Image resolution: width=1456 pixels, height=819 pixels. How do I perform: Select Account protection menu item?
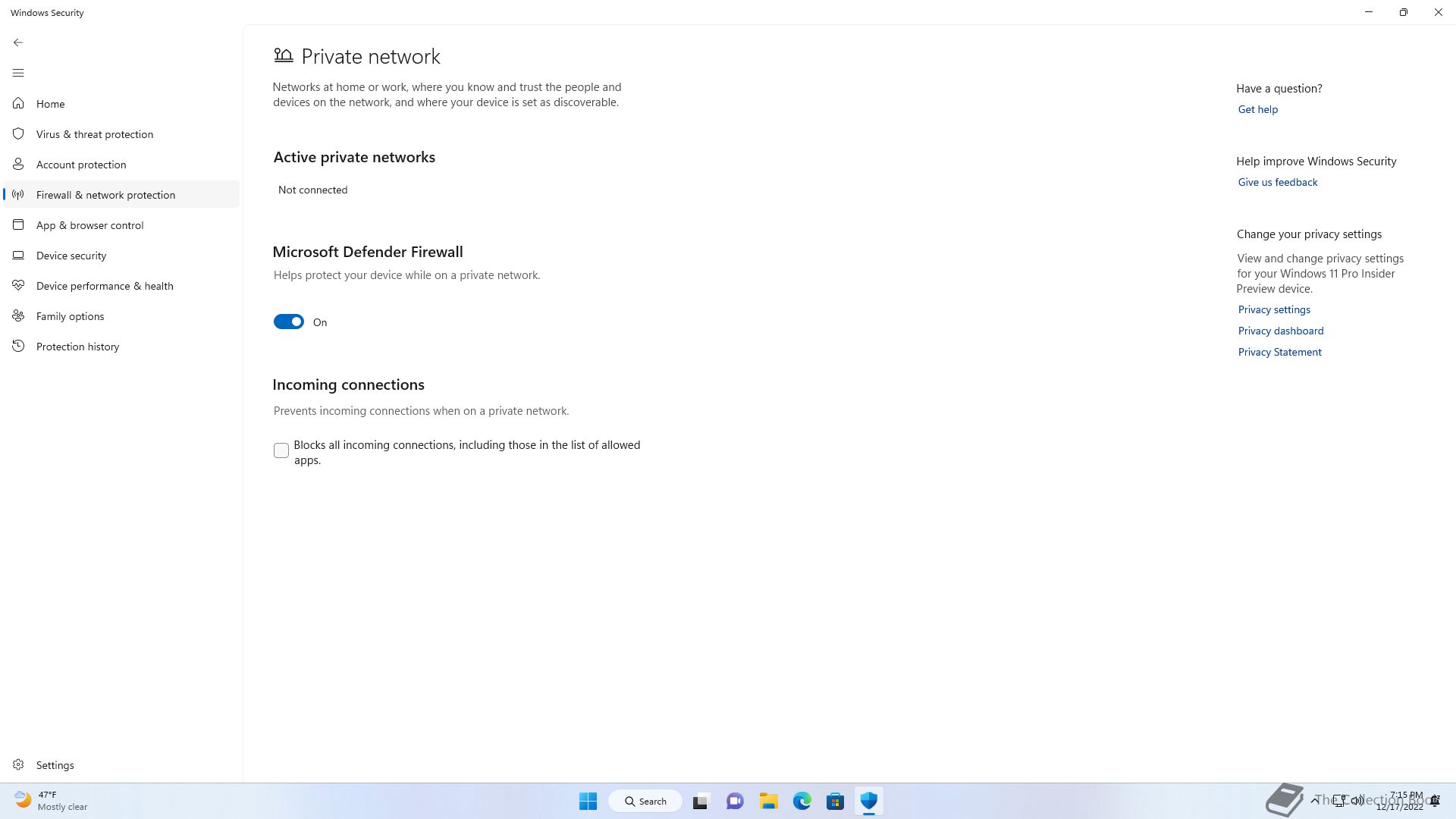(121, 164)
